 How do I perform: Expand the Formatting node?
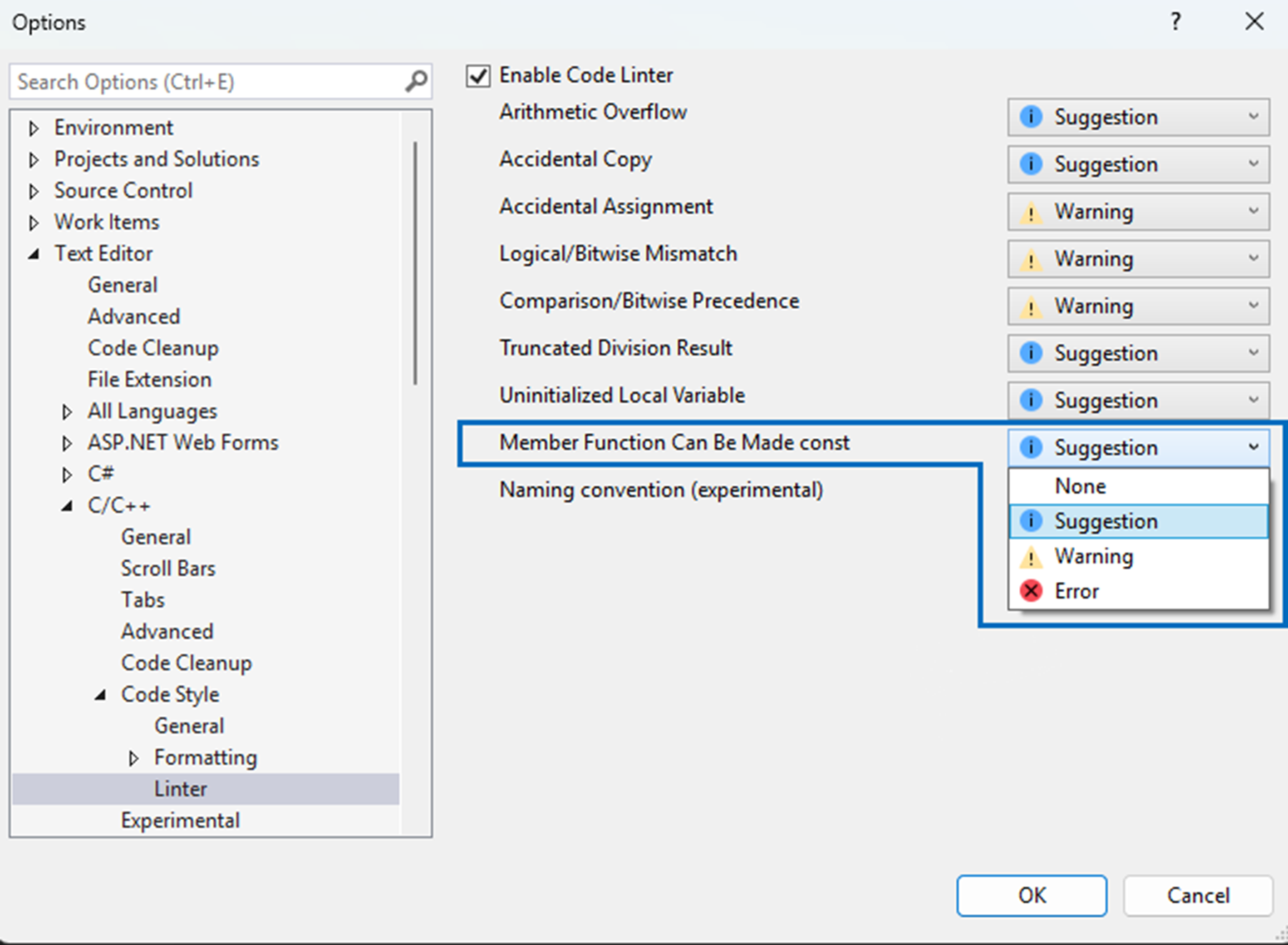click(133, 758)
